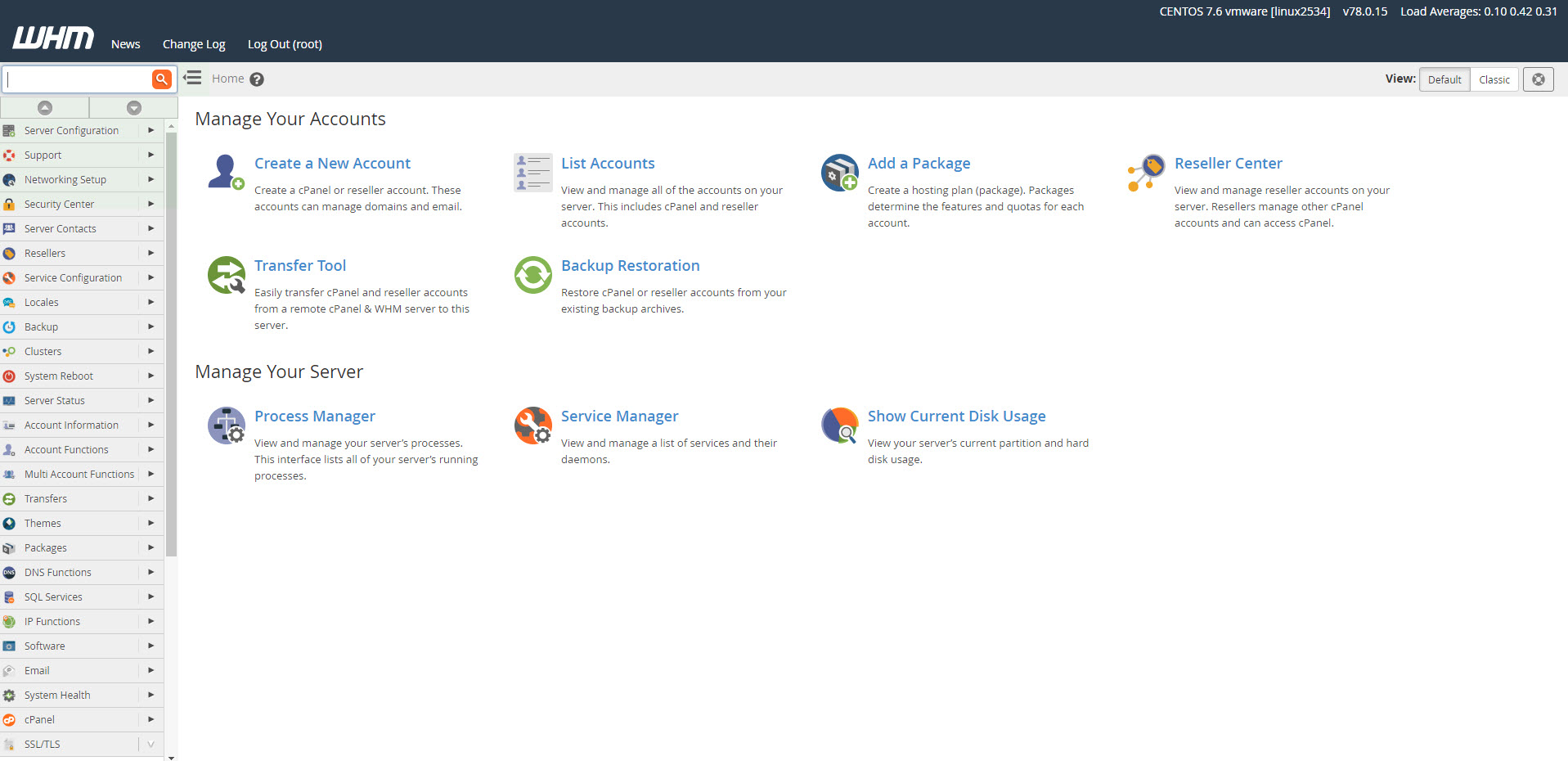
Task: Expand the Resellers arrow
Action: click(151, 253)
